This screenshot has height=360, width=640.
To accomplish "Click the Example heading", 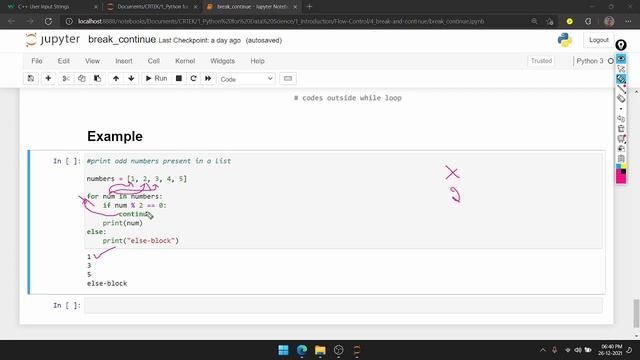I will coord(115,136).
